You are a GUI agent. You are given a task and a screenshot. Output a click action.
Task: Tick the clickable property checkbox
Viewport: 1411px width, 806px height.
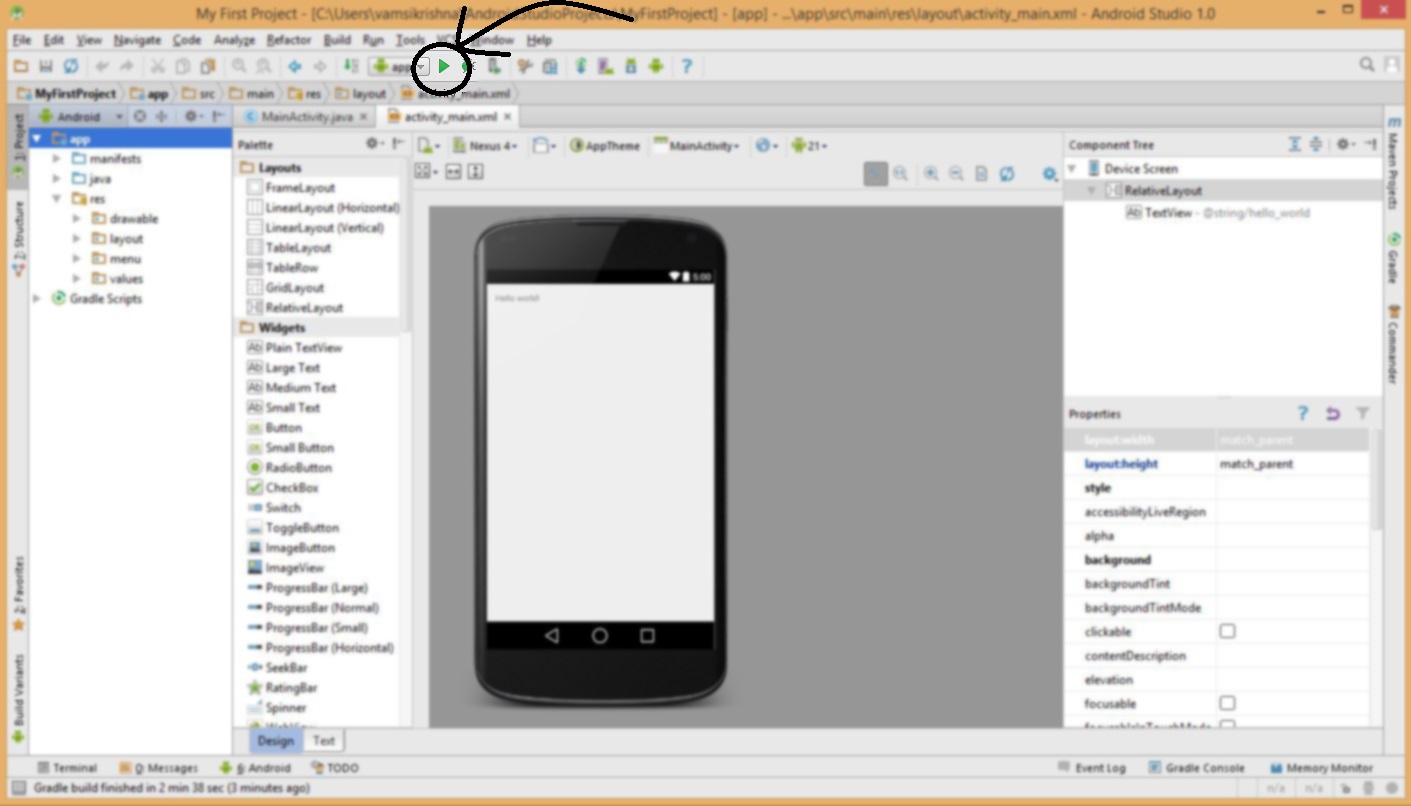[1227, 632]
